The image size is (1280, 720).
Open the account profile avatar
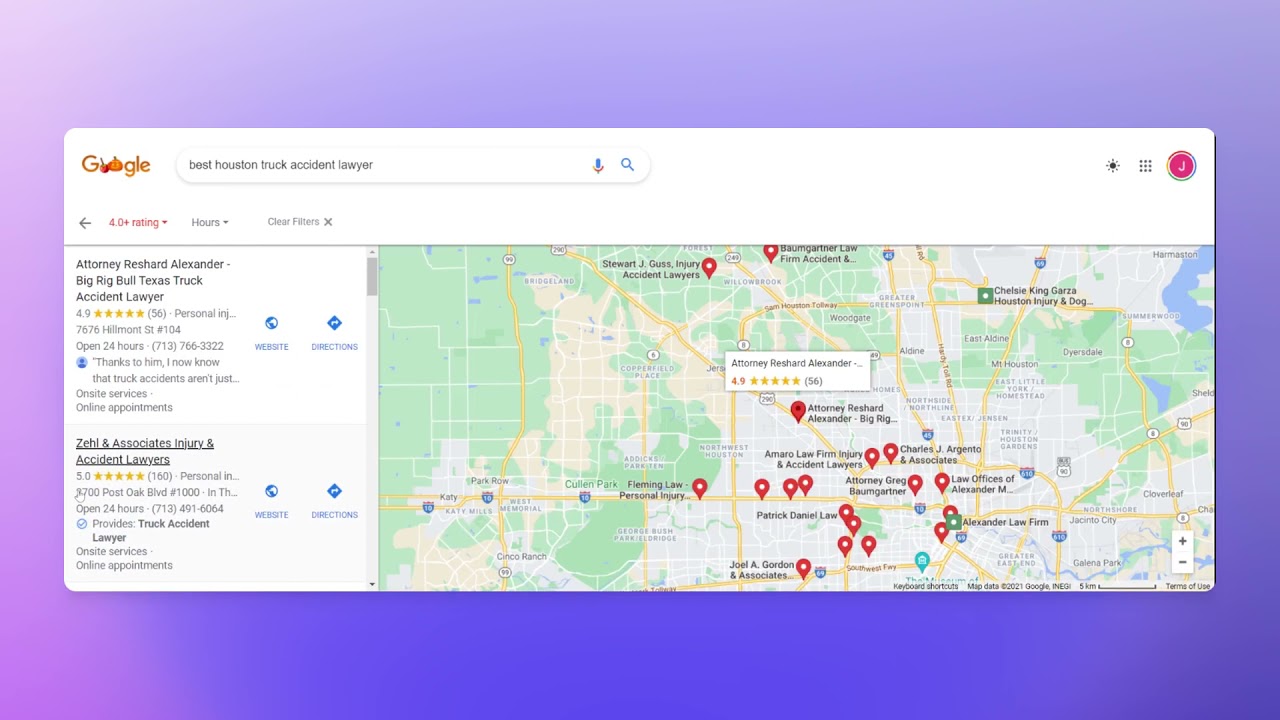click(x=1181, y=166)
